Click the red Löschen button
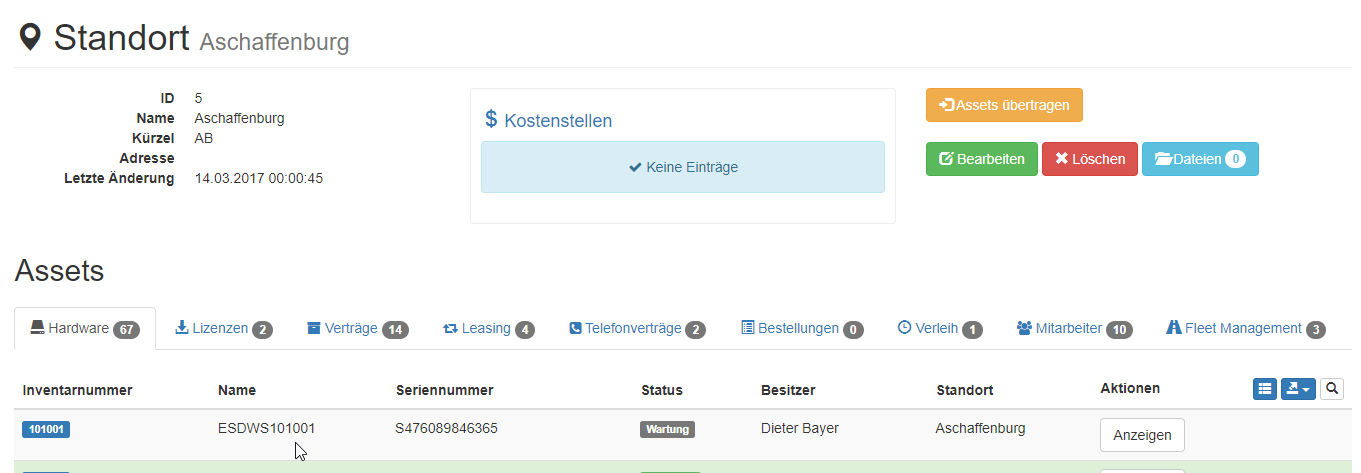 point(1089,159)
